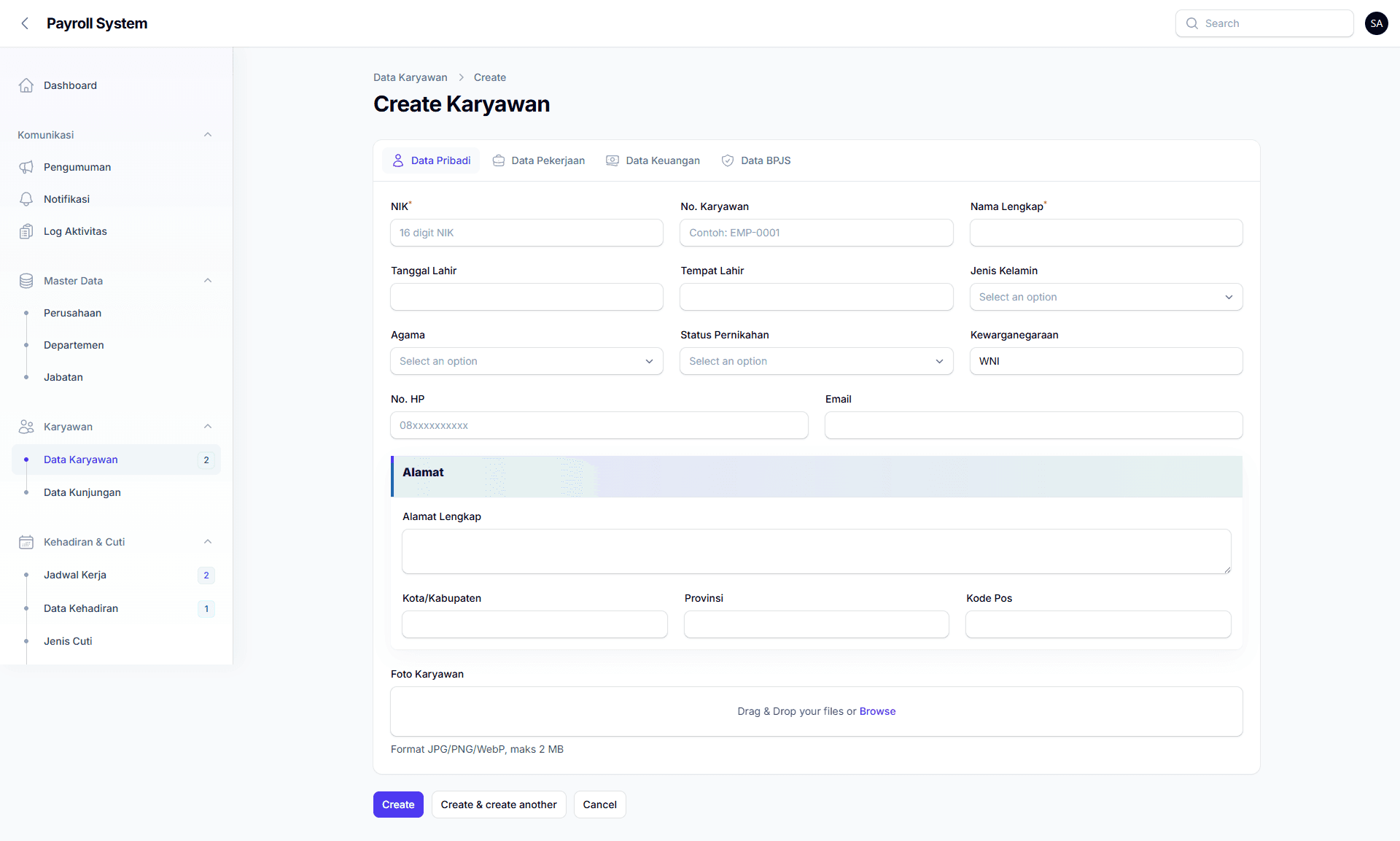Focus the No. HP input field
The height and width of the screenshot is (841, 1400).
click(599, 425)
